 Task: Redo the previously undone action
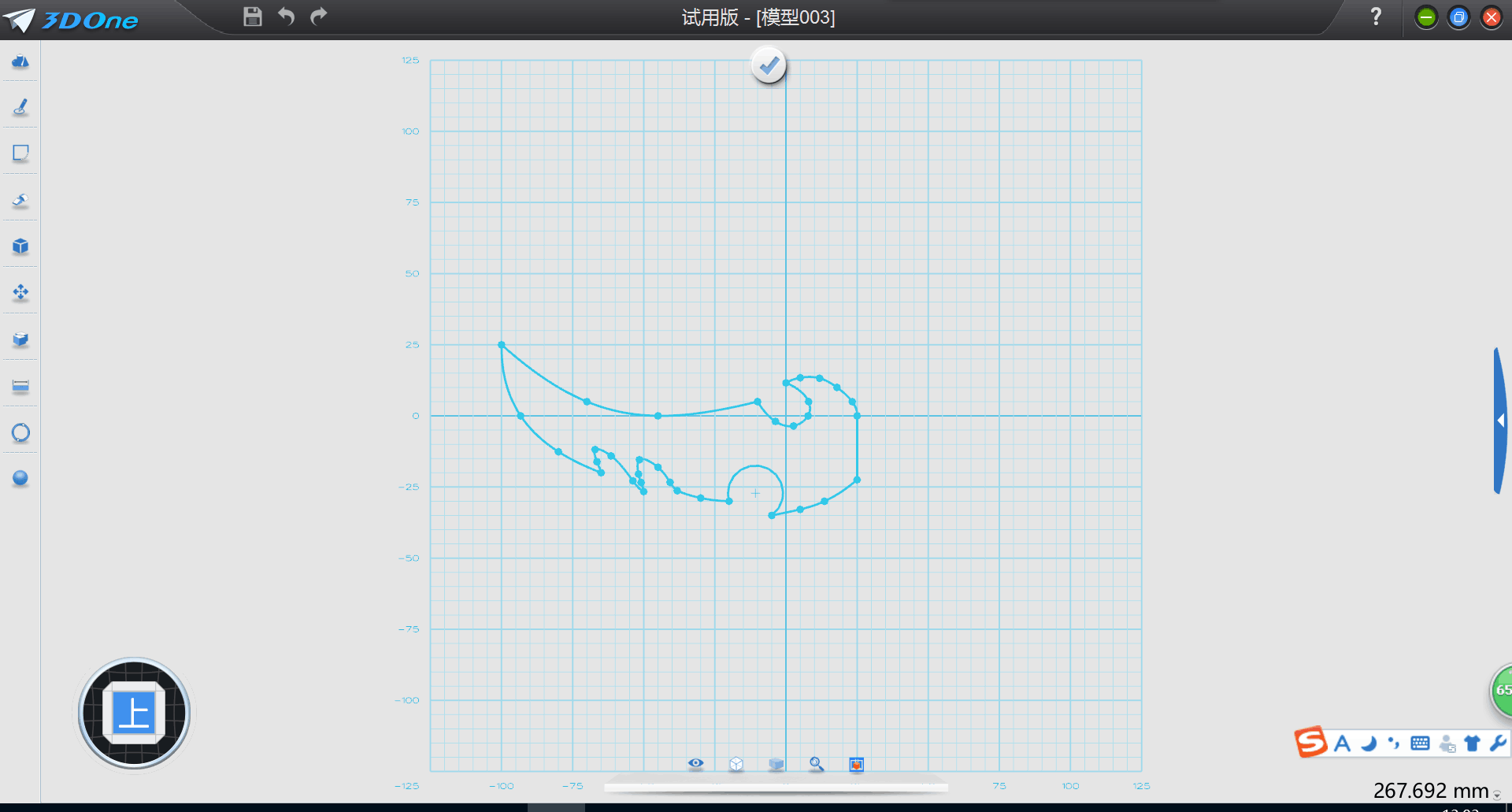pos(319,17)
